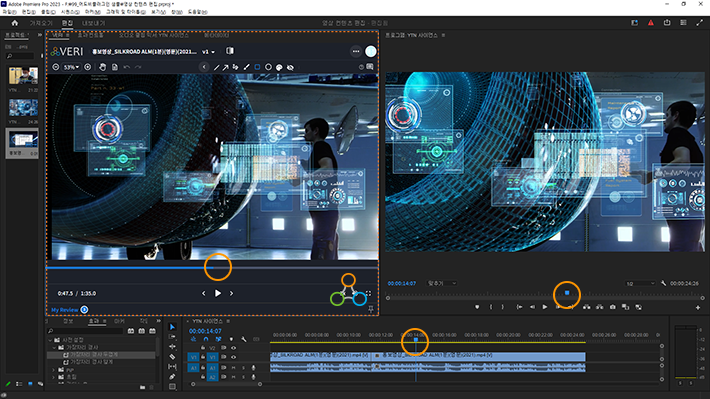Zoom out in VERI viewer
This screenshot has width=710, height=399.
tap(56, 67)
